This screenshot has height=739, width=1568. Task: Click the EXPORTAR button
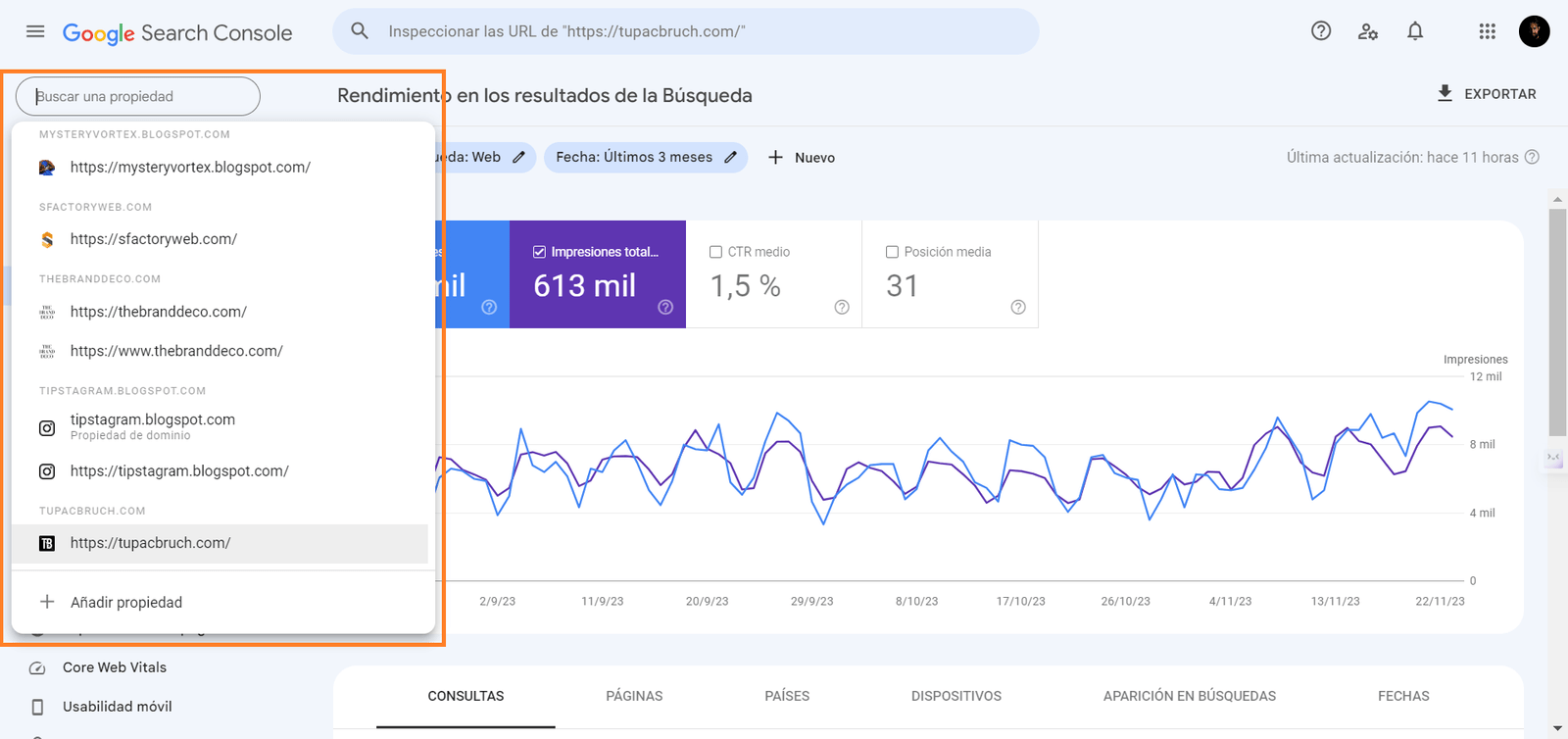[1487, 94]
